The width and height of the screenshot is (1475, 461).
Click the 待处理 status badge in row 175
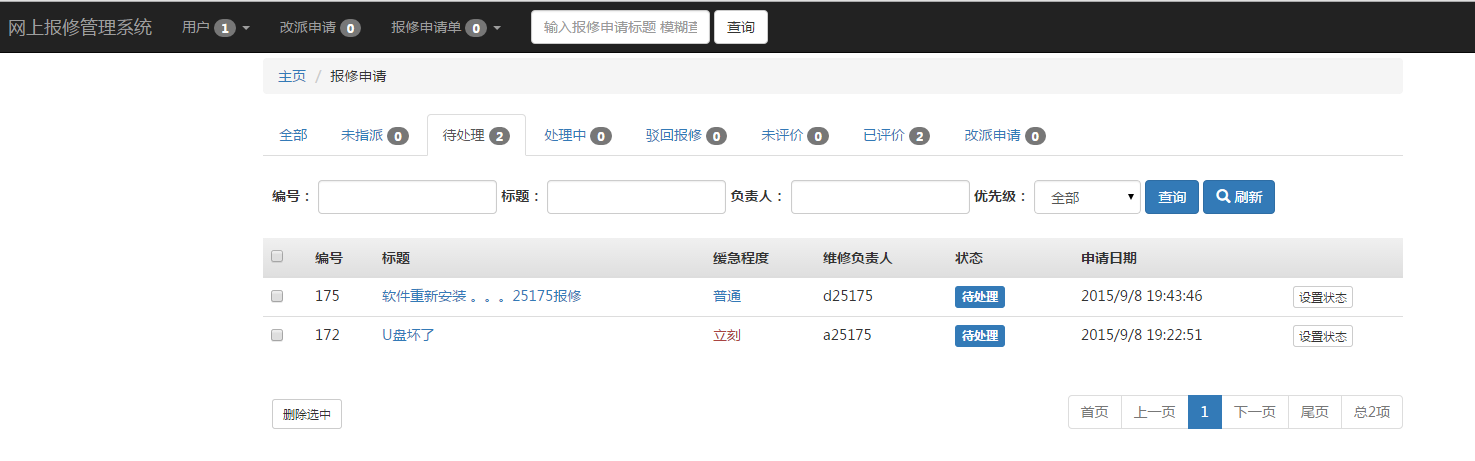tap(980, 297)
